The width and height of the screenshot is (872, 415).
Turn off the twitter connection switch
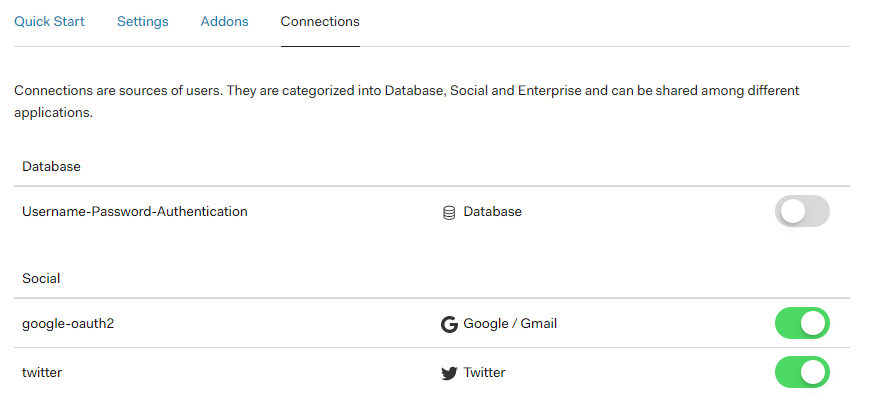point(802,373)
